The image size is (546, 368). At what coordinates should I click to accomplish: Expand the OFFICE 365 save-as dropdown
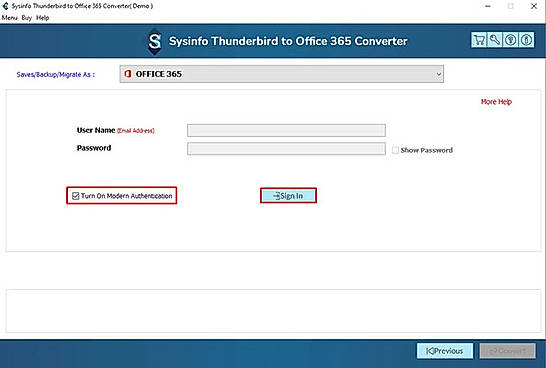point(281,74)
